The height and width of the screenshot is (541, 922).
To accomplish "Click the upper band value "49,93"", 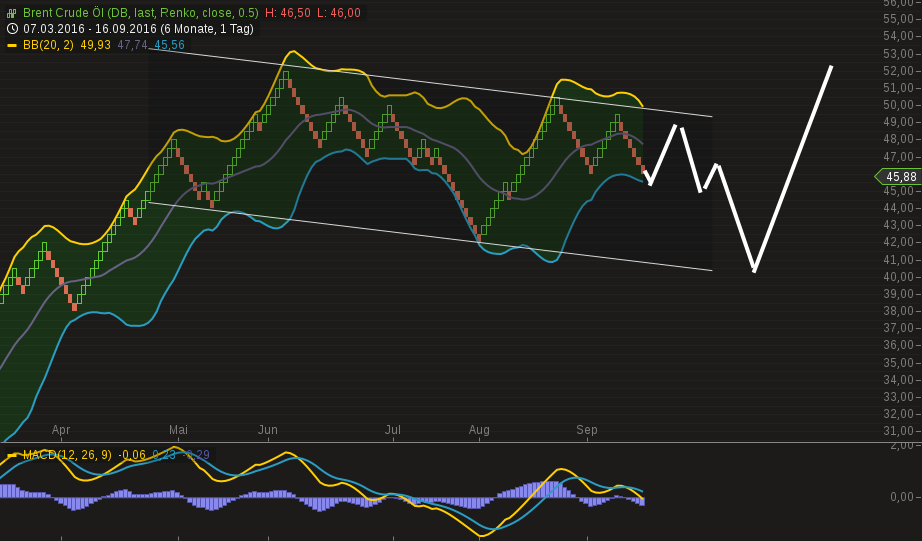I will [95, 45].
